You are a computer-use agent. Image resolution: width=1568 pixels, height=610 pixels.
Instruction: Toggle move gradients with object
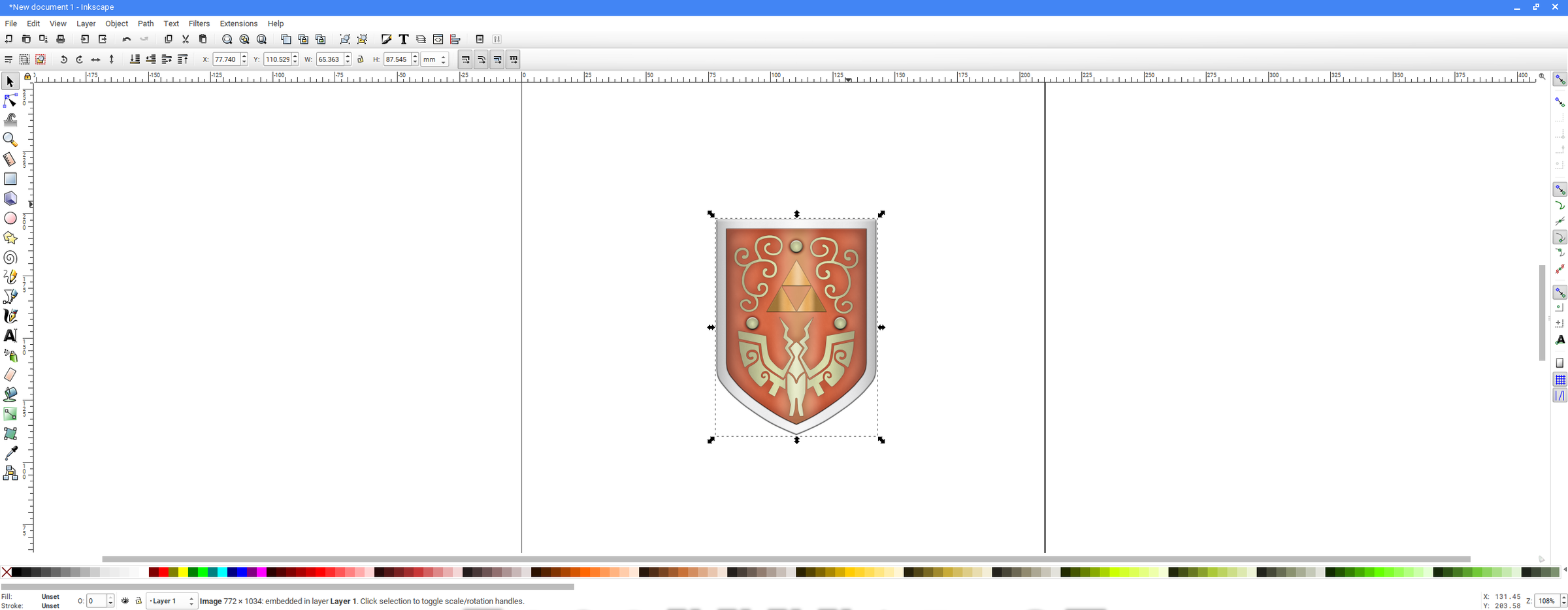tap(497, 59)
